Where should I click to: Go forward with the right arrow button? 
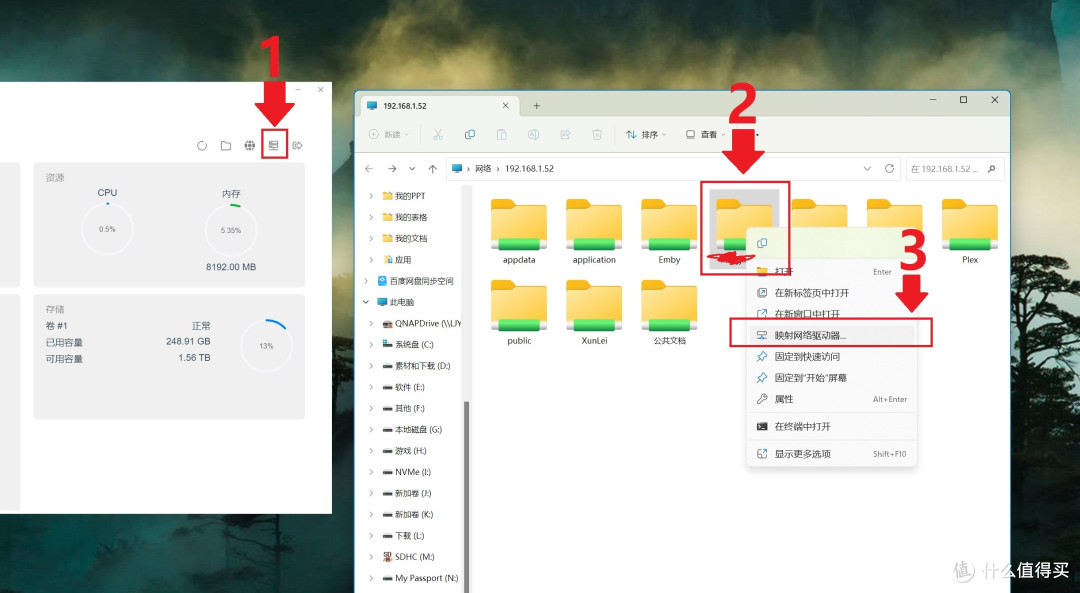(392, 169)
